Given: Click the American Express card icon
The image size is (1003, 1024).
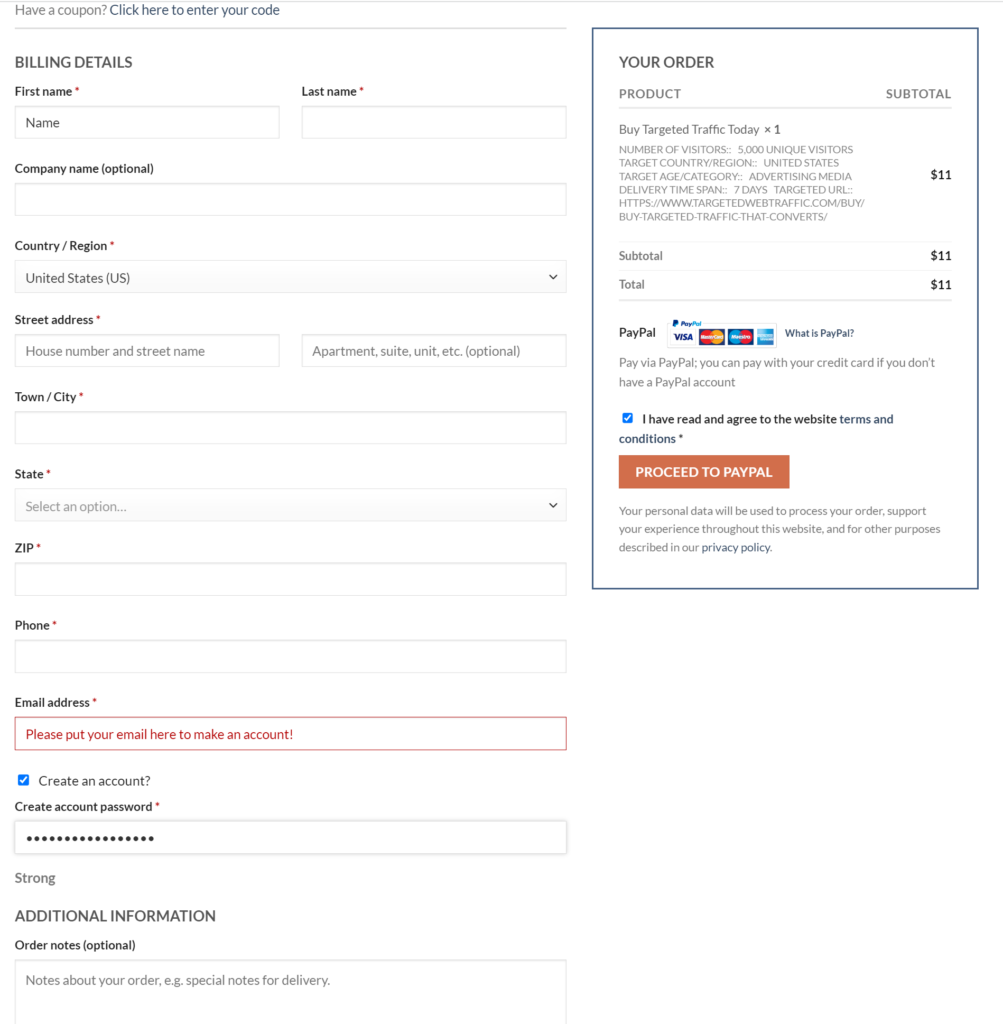Looking at the screenshot, I should tap(765, 337).
